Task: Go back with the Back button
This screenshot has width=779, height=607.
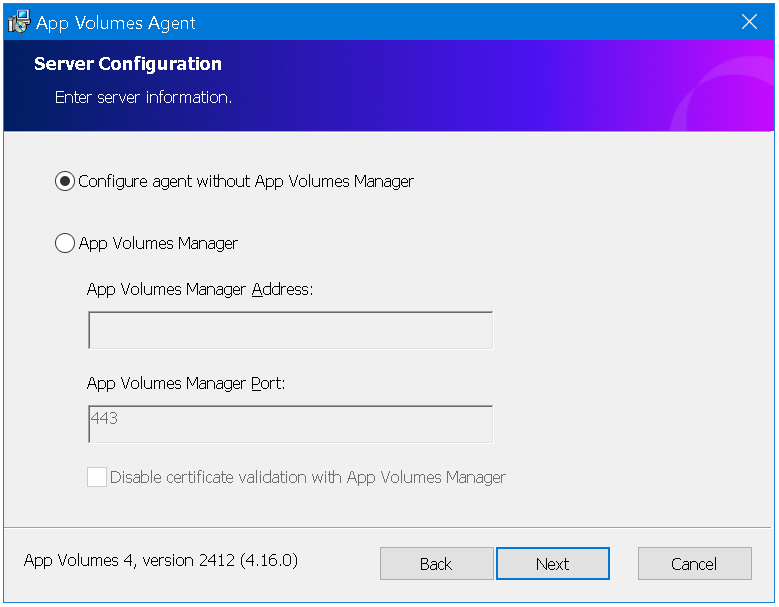Action: click(437, 564)
